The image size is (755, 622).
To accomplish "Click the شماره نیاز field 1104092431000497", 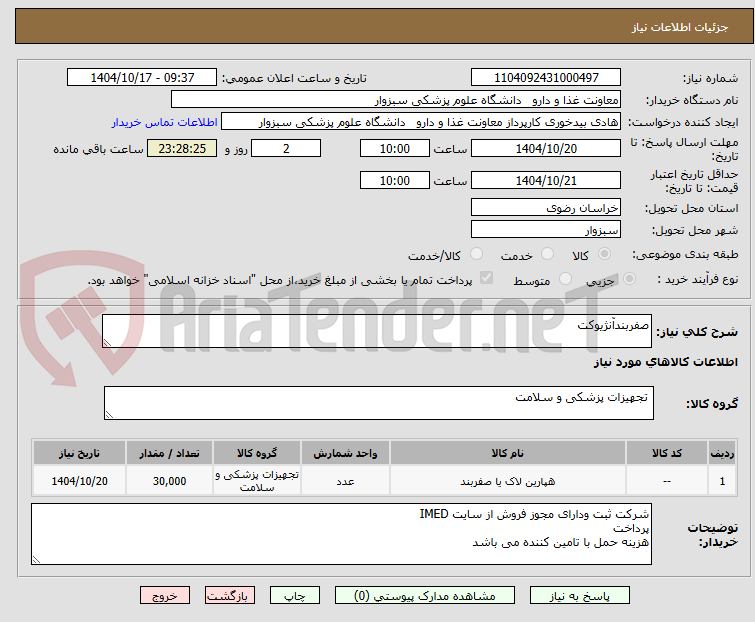I will (546, 77).
